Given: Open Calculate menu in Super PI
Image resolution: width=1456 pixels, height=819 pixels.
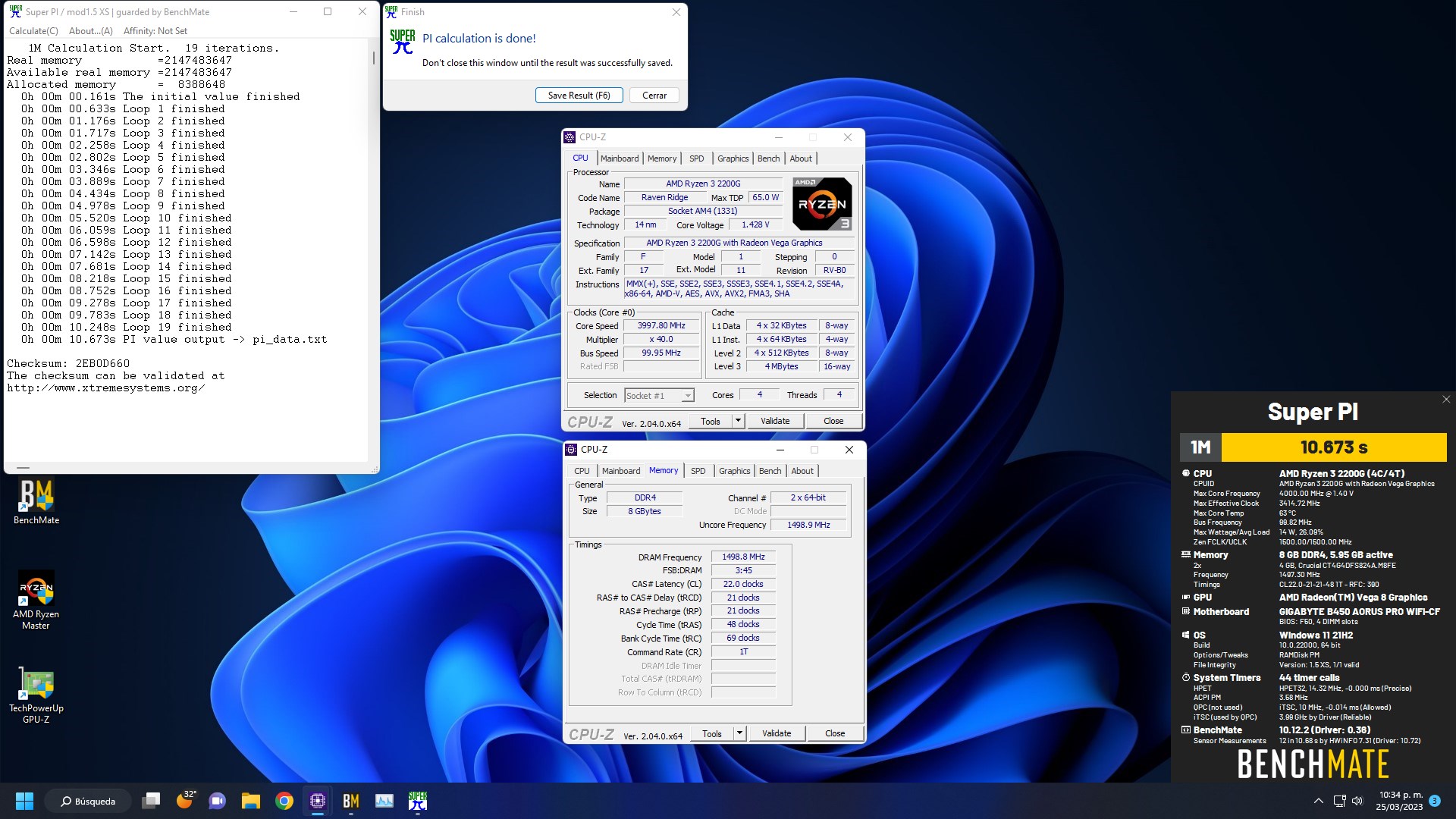Looking at the screenshot, I should 33,31.
